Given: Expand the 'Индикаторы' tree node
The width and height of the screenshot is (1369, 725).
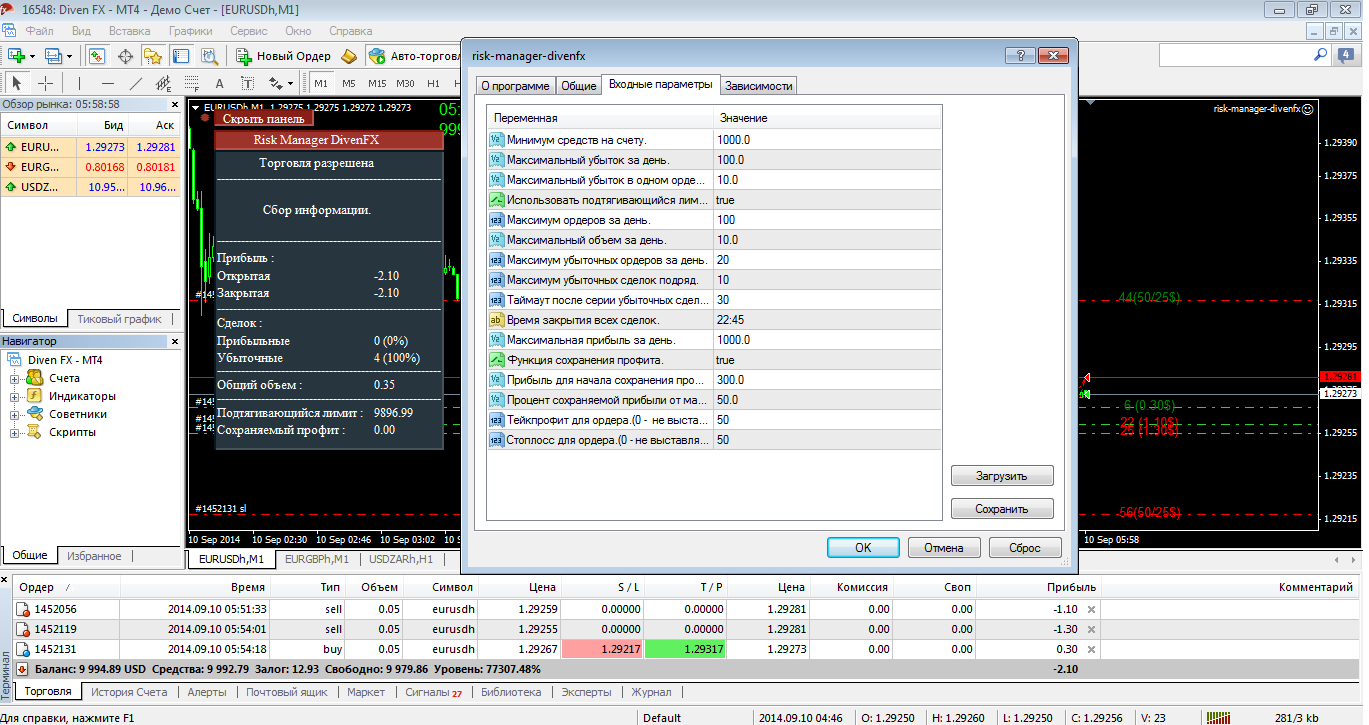Looking at the screenshot, I should 15,397.
